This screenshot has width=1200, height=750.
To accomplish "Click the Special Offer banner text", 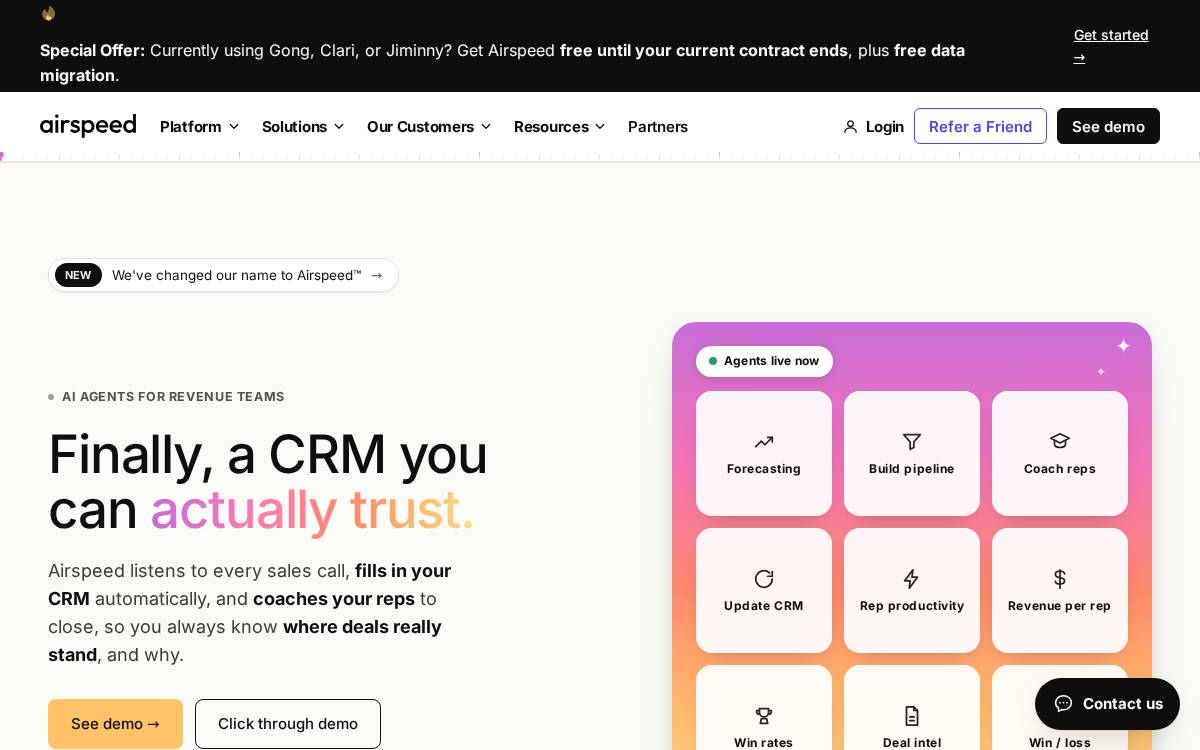I will [502, 62].
